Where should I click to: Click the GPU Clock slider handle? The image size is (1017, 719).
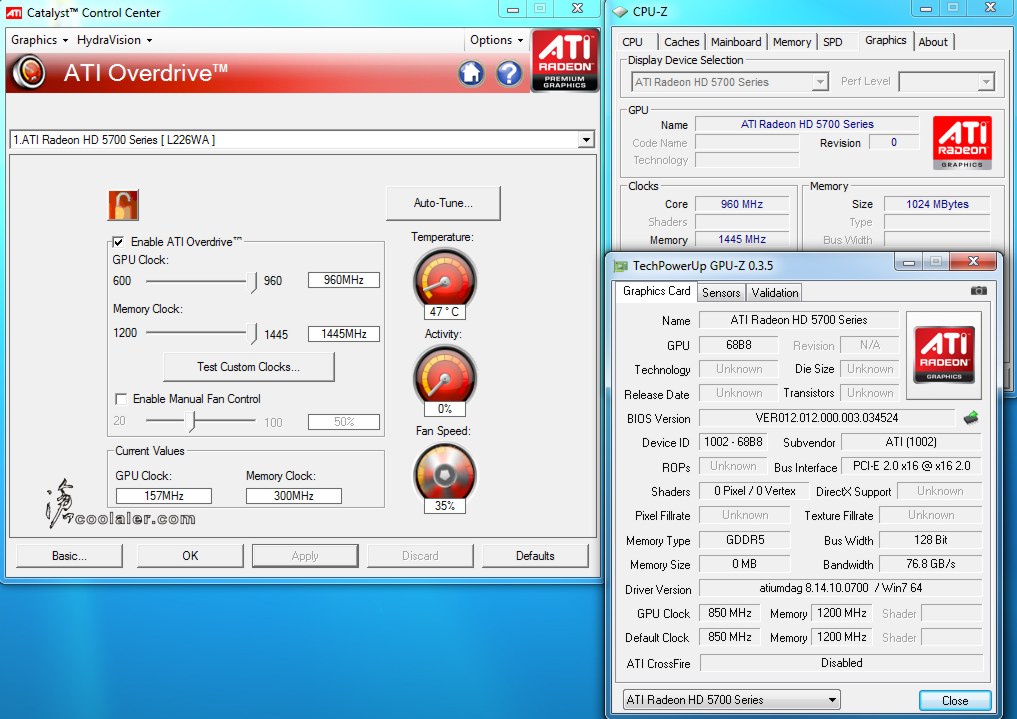pos(252,281)
